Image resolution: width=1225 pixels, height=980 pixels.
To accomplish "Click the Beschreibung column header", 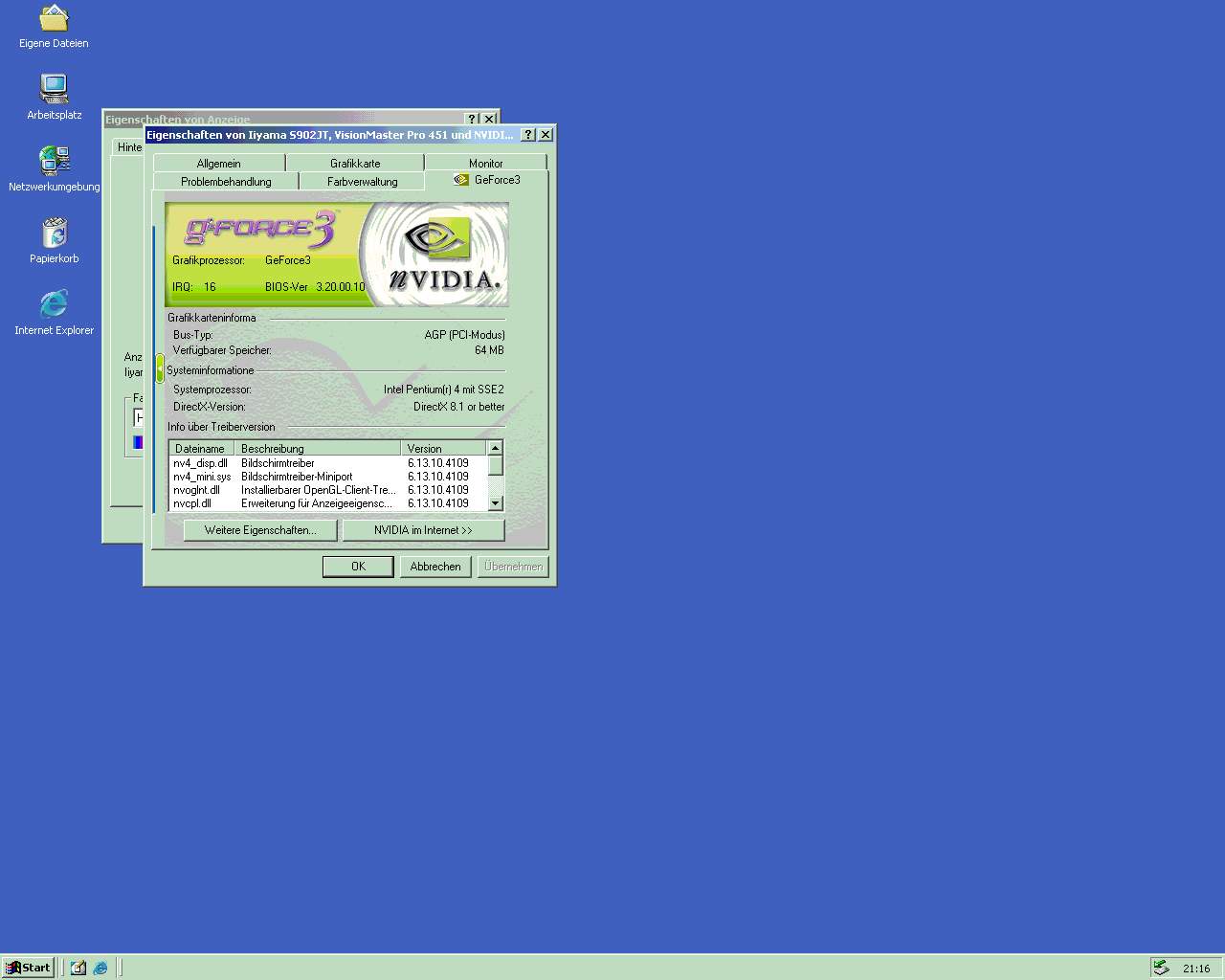I will [318, 448].
